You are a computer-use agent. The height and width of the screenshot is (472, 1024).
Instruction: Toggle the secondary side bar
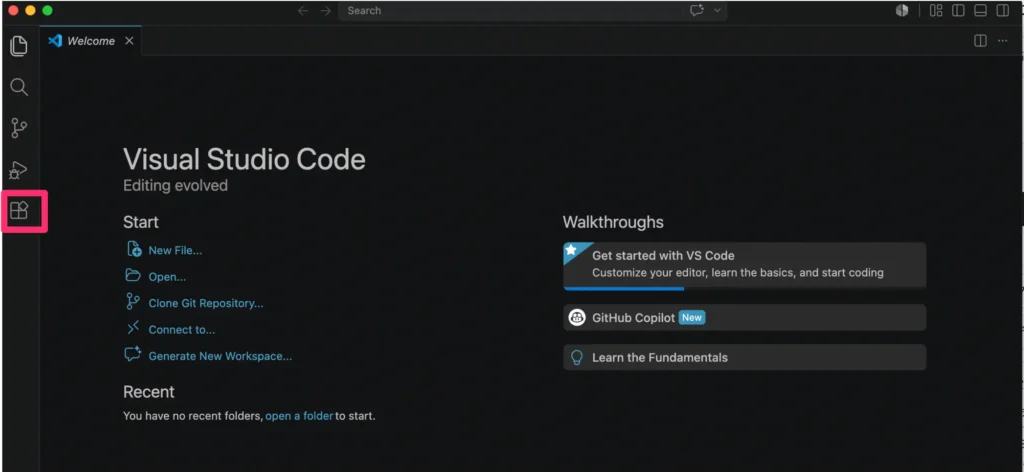[x=1002, y=10]
